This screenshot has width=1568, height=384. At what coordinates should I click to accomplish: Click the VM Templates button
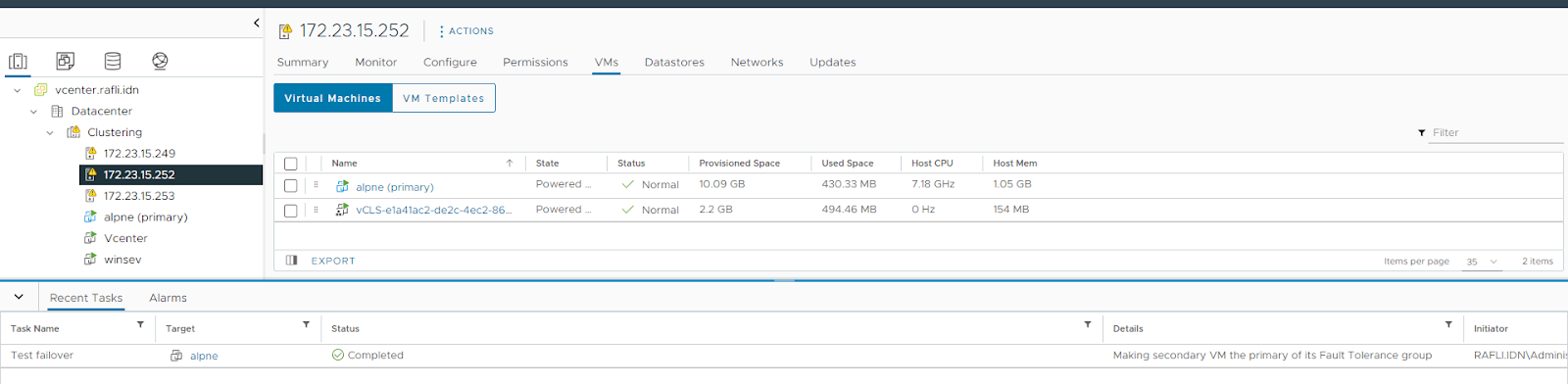pos(444,98)
